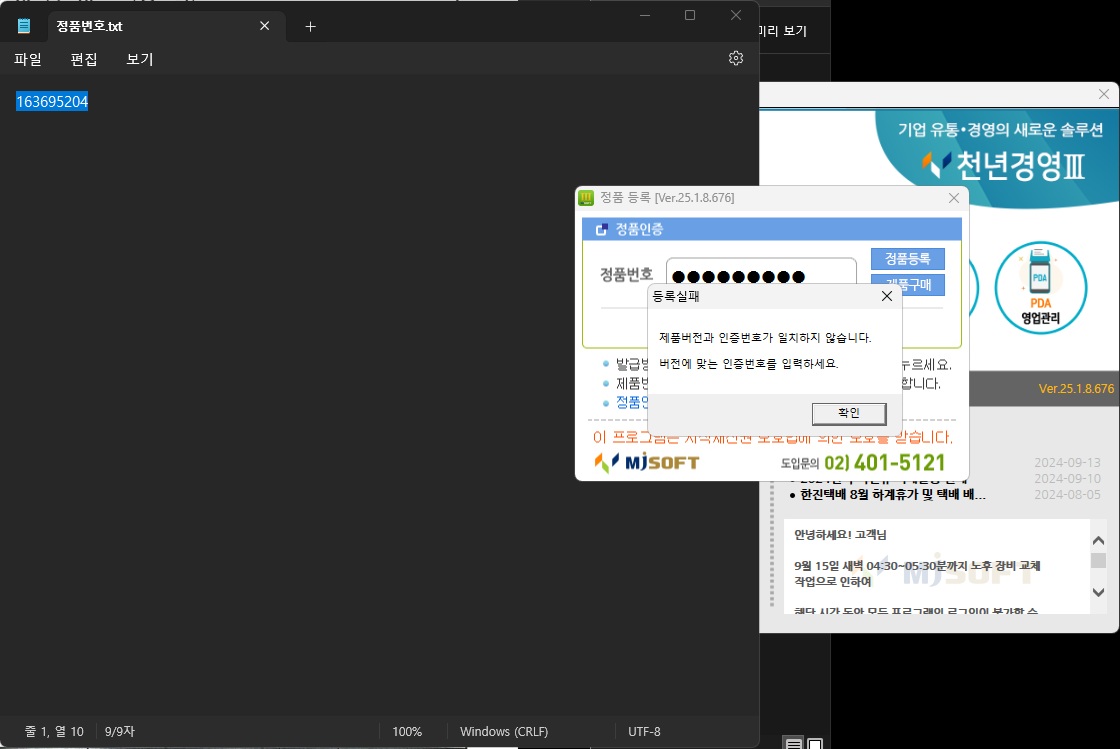Screen dimensions: 1120x749
Task: Open the 파일 menu
Action: click(28, 59)
